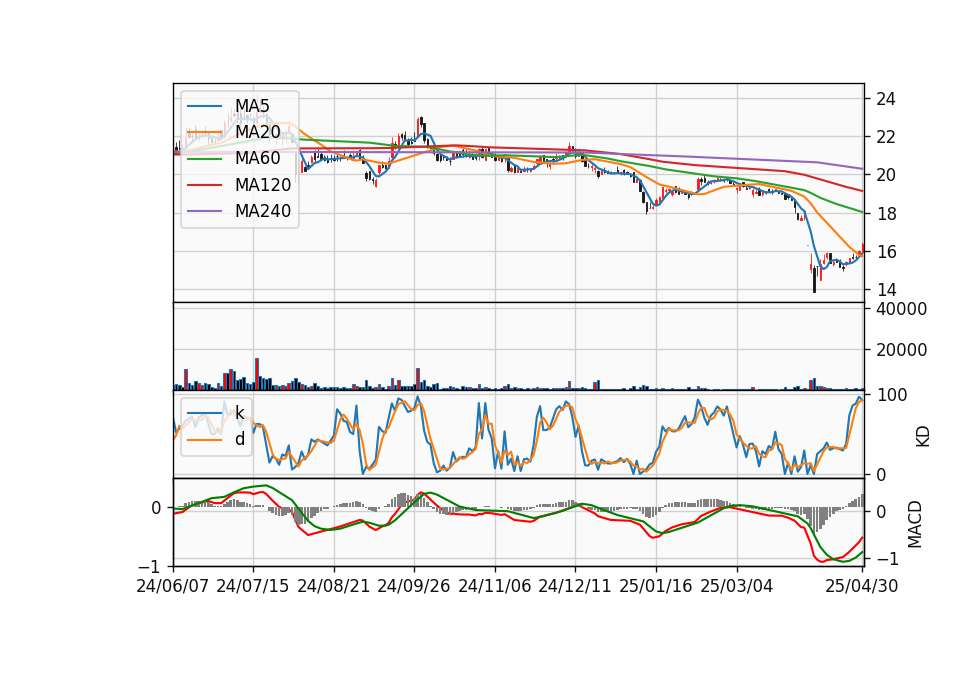Image resolution: width=960 pixels, height=690 pixels.
Task: Click the volume axis value 40000
Action: [901, 309]
